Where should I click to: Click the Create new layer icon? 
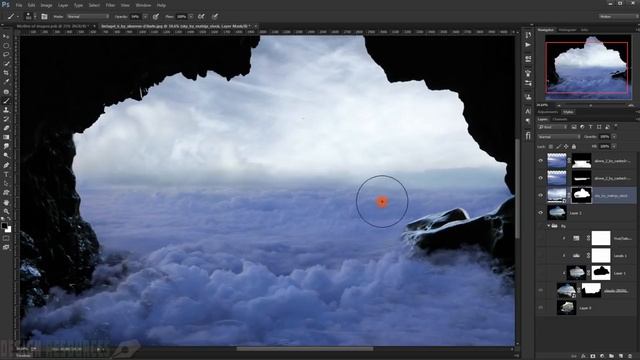click(x=621, y=356)
